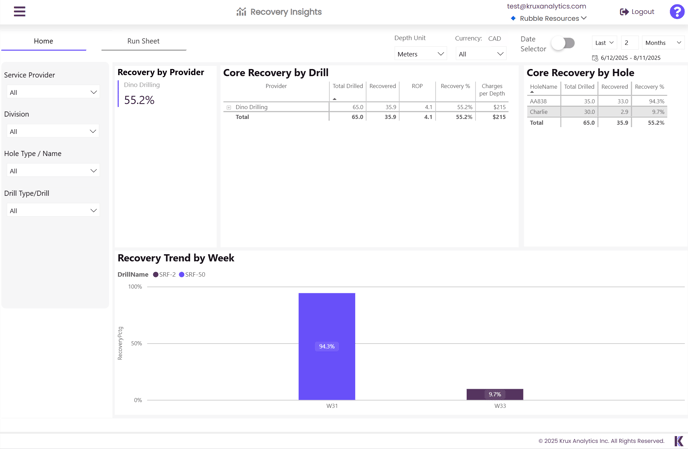Click the Recovery % header in hole table
The height and width of the screenshot is (449, 688).
(x=649, y=87)
